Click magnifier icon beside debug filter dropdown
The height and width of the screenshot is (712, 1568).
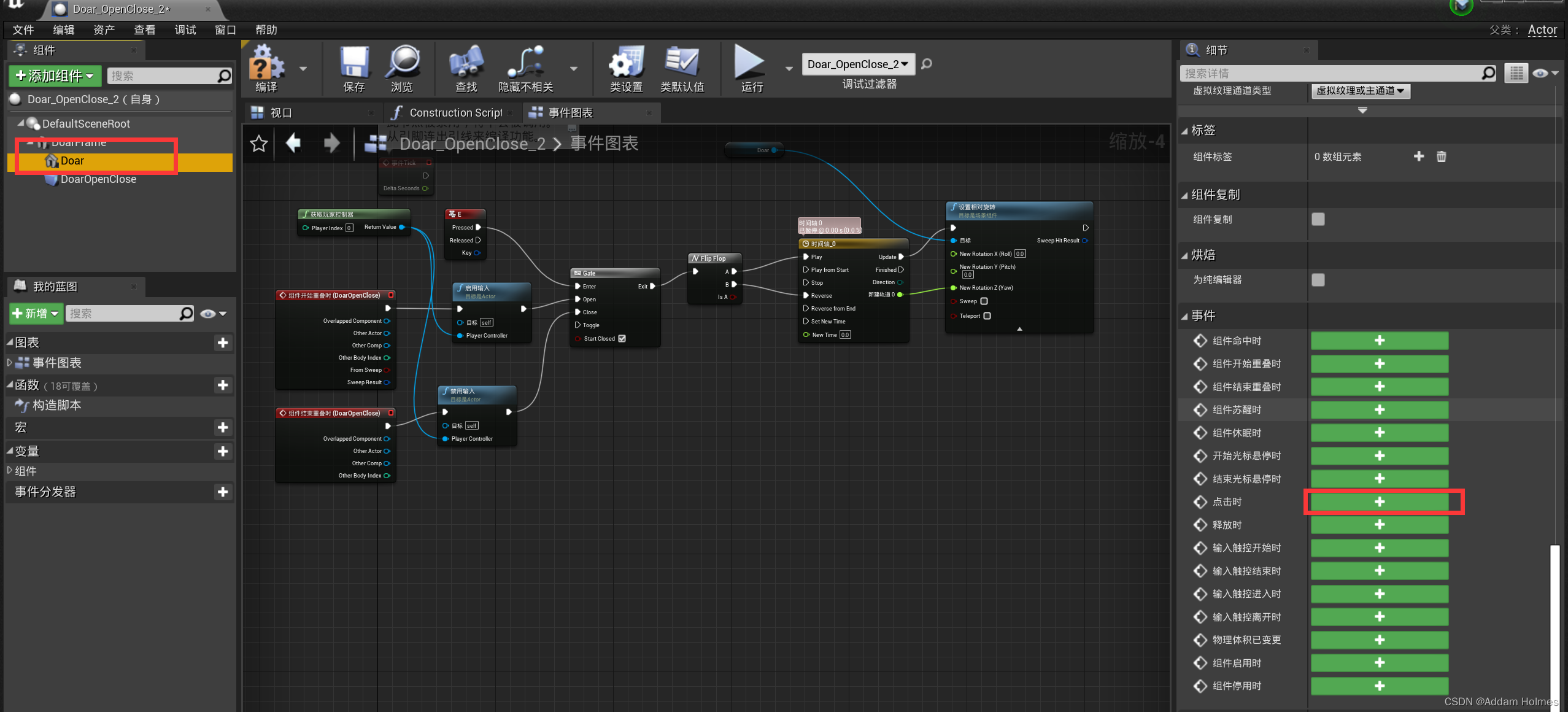point(927,64)
